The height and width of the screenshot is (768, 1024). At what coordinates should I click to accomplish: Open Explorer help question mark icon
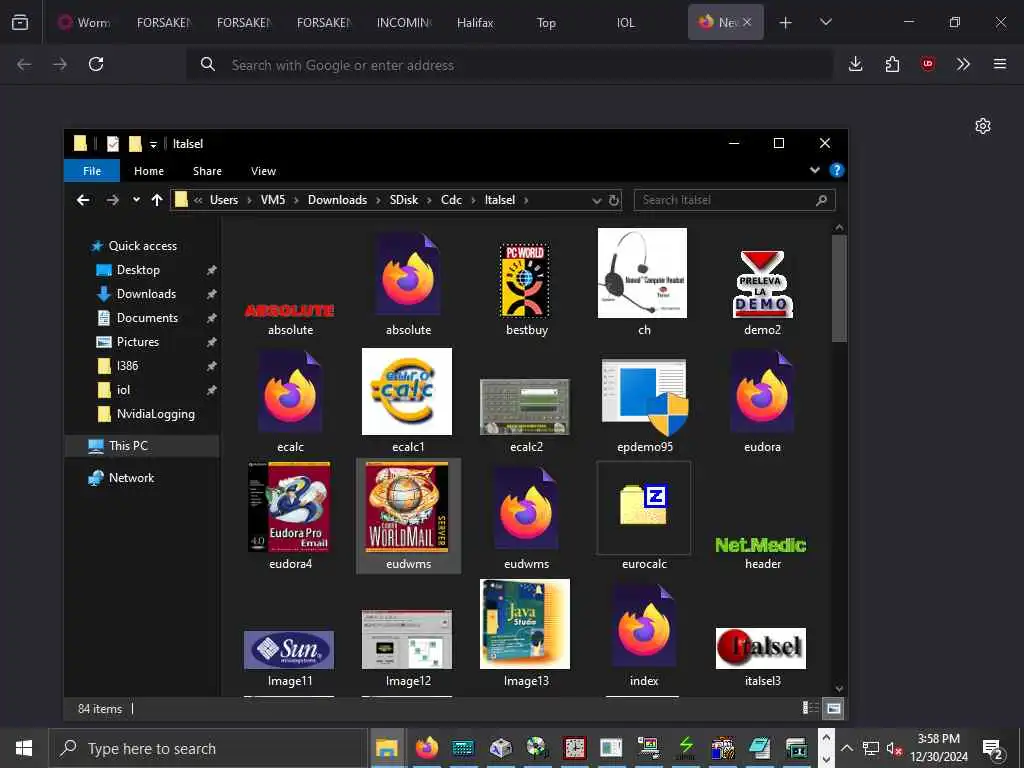837,170
